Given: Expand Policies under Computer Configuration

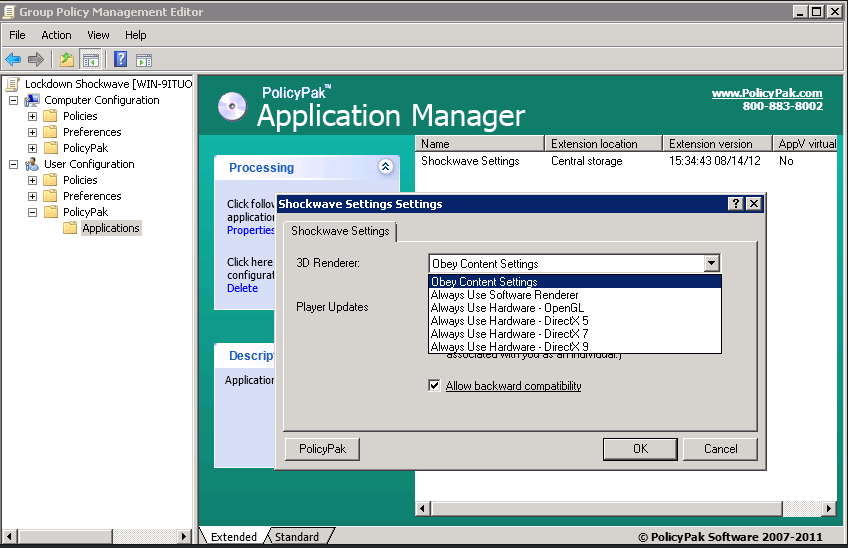Looking at the screenshot, I should 32,116.
